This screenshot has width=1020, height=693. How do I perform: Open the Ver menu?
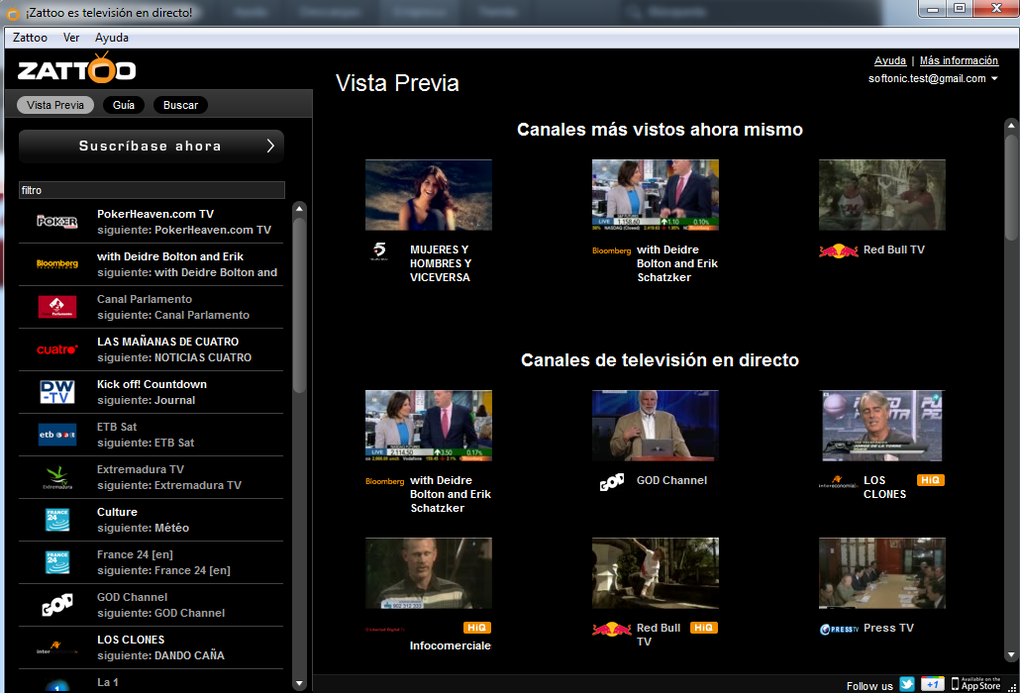(72, 38)
